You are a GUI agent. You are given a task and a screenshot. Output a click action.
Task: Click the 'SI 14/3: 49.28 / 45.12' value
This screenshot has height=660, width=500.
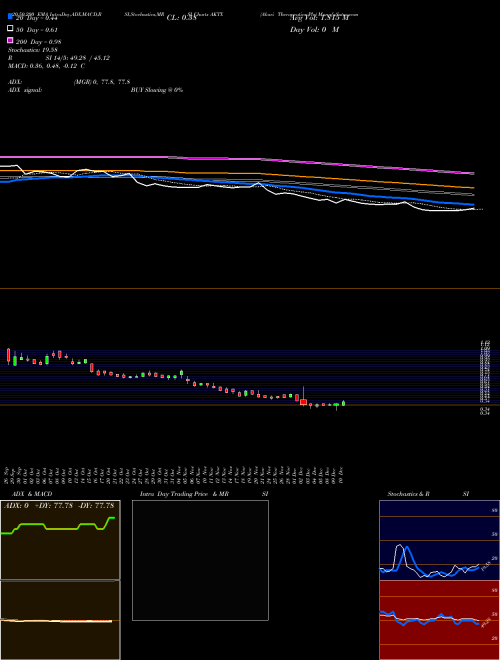tap(78, 58)
